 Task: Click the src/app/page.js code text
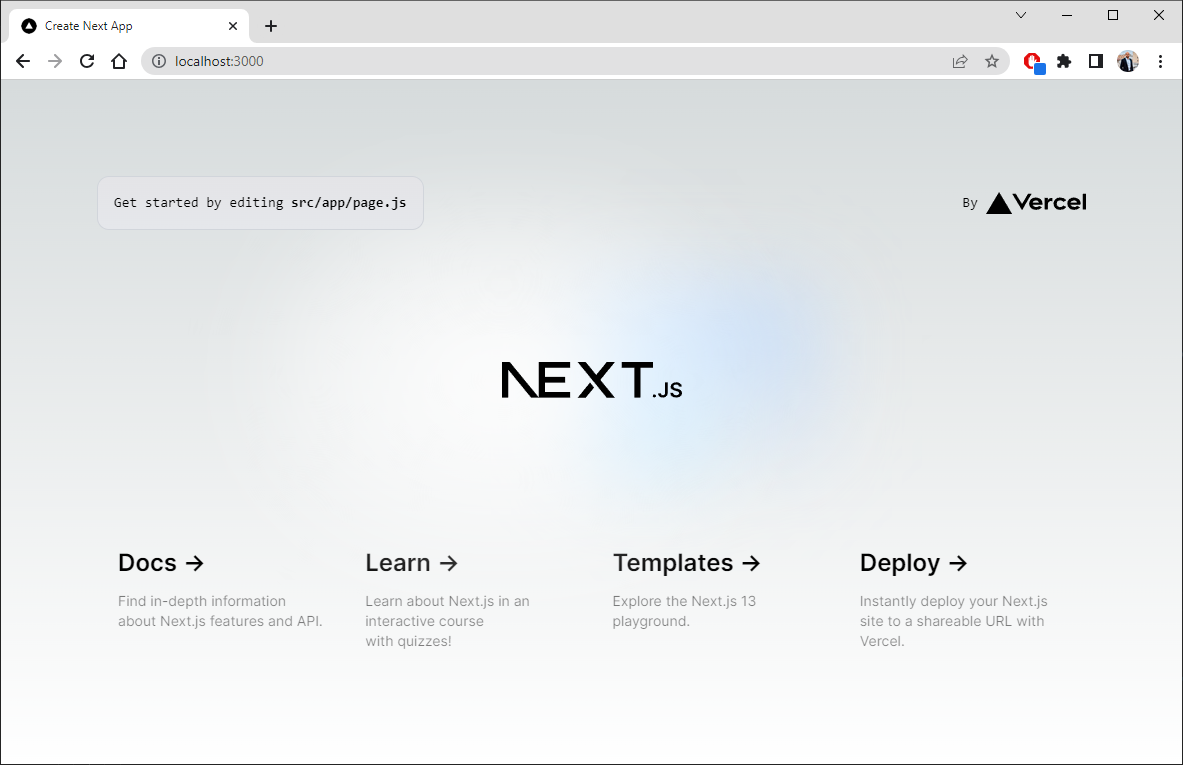(349, 202)
